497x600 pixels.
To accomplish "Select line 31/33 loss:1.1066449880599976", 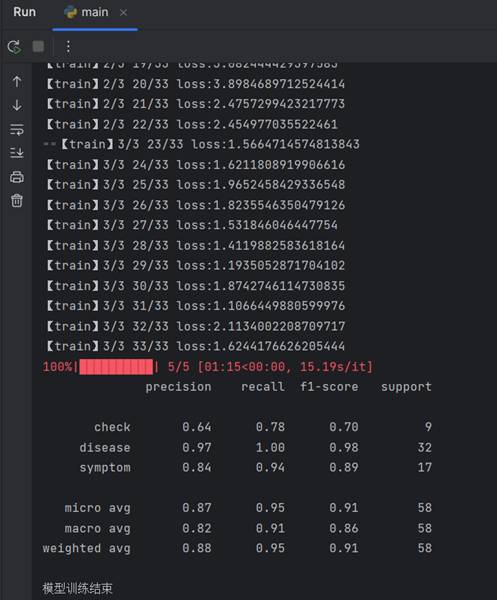I will pyautogui.click(x=195, y=306).
